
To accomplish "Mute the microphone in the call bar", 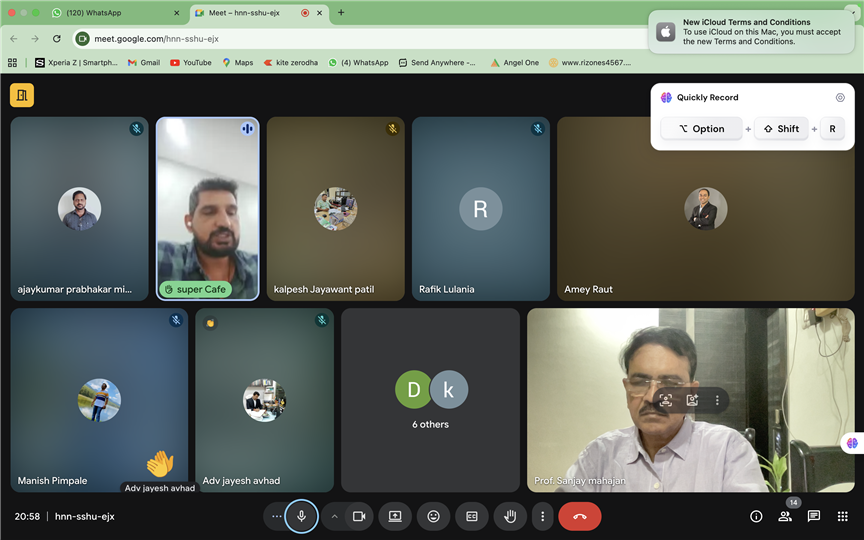I will click(301, 516).
